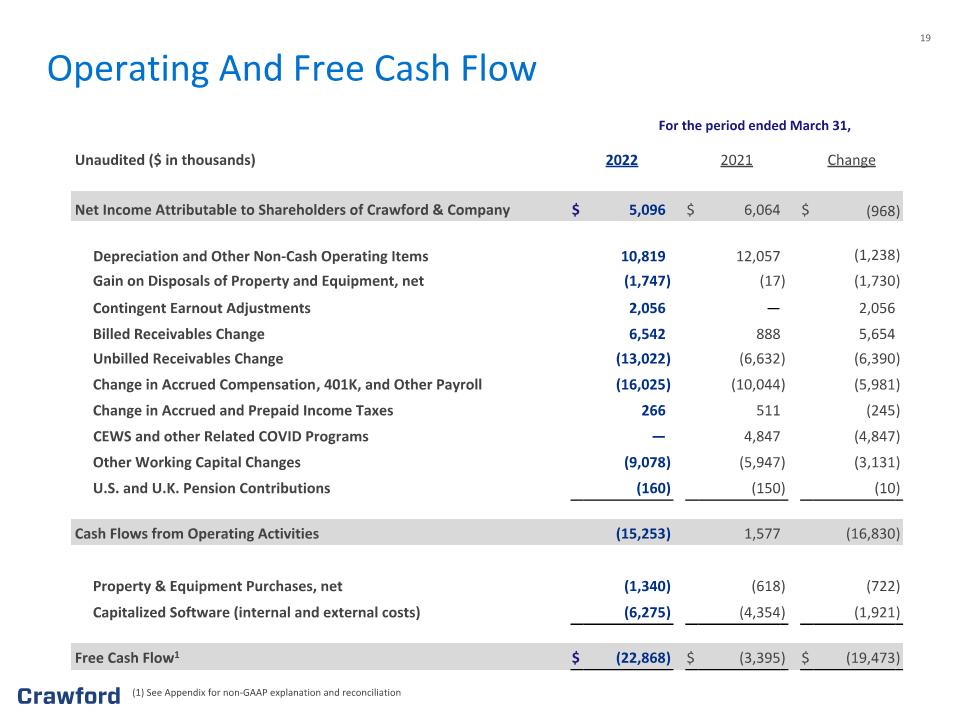The height and width of the screenshot is (720, 960).
Task: Click the Appendix non-GAAP footnote text
Action: [266, 692]
